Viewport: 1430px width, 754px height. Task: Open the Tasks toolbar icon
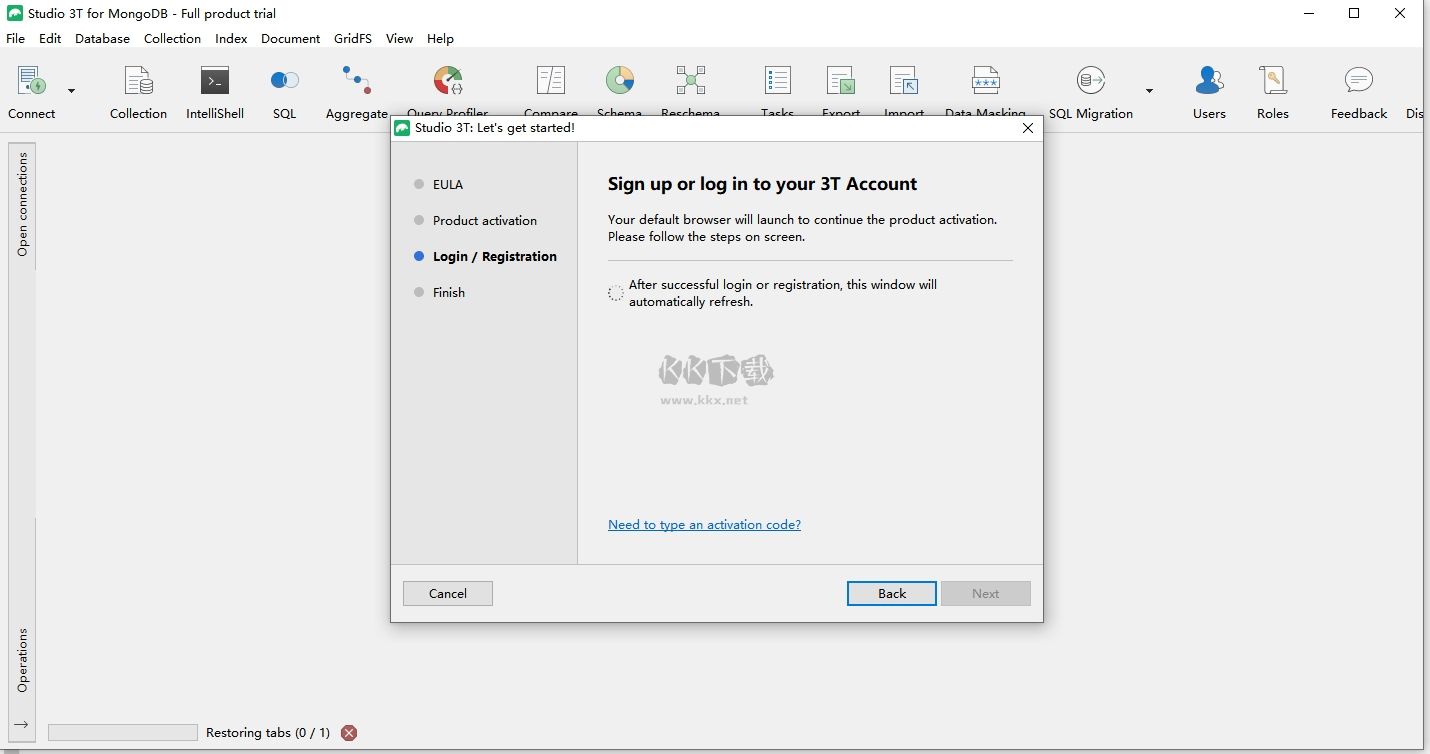click(777, 80)
